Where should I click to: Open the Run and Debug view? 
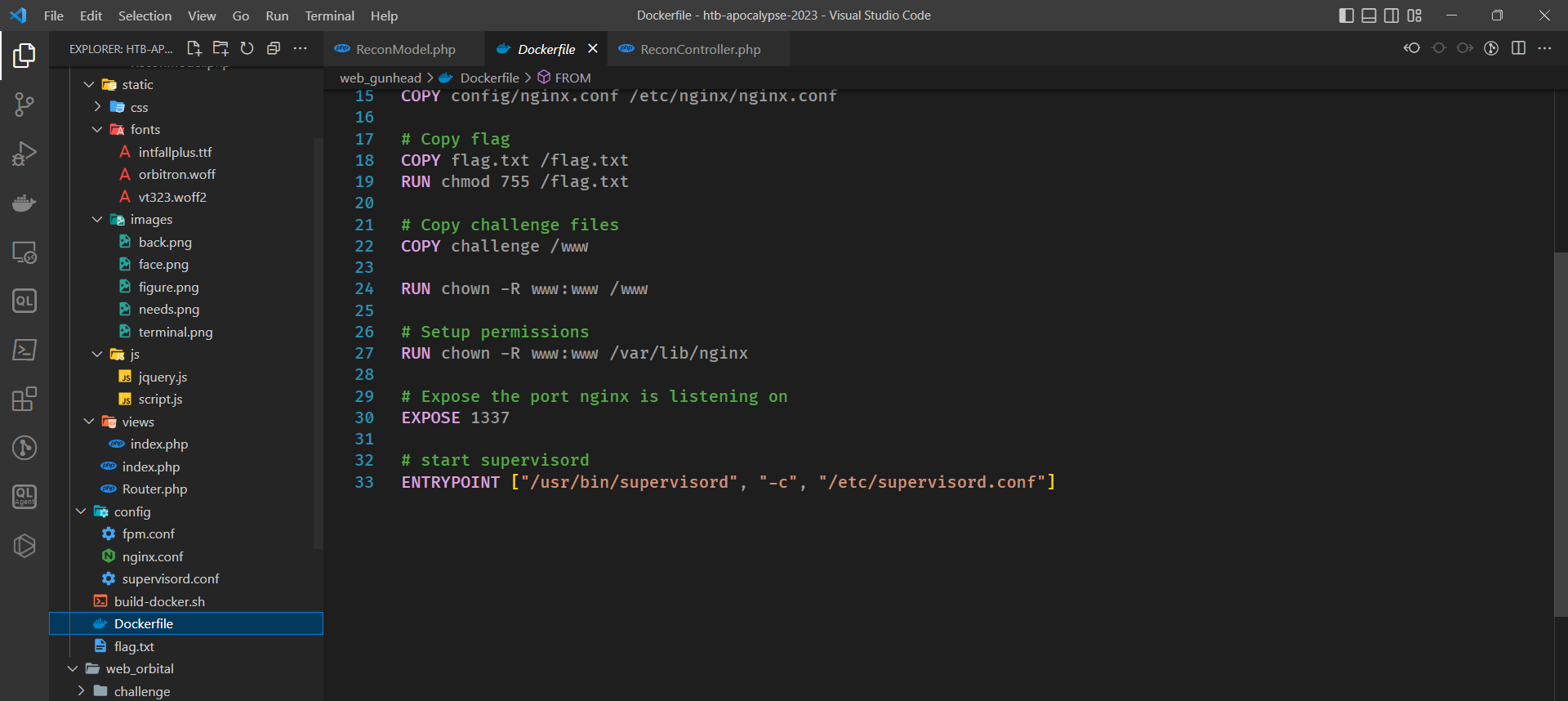(x=24, y=154)
